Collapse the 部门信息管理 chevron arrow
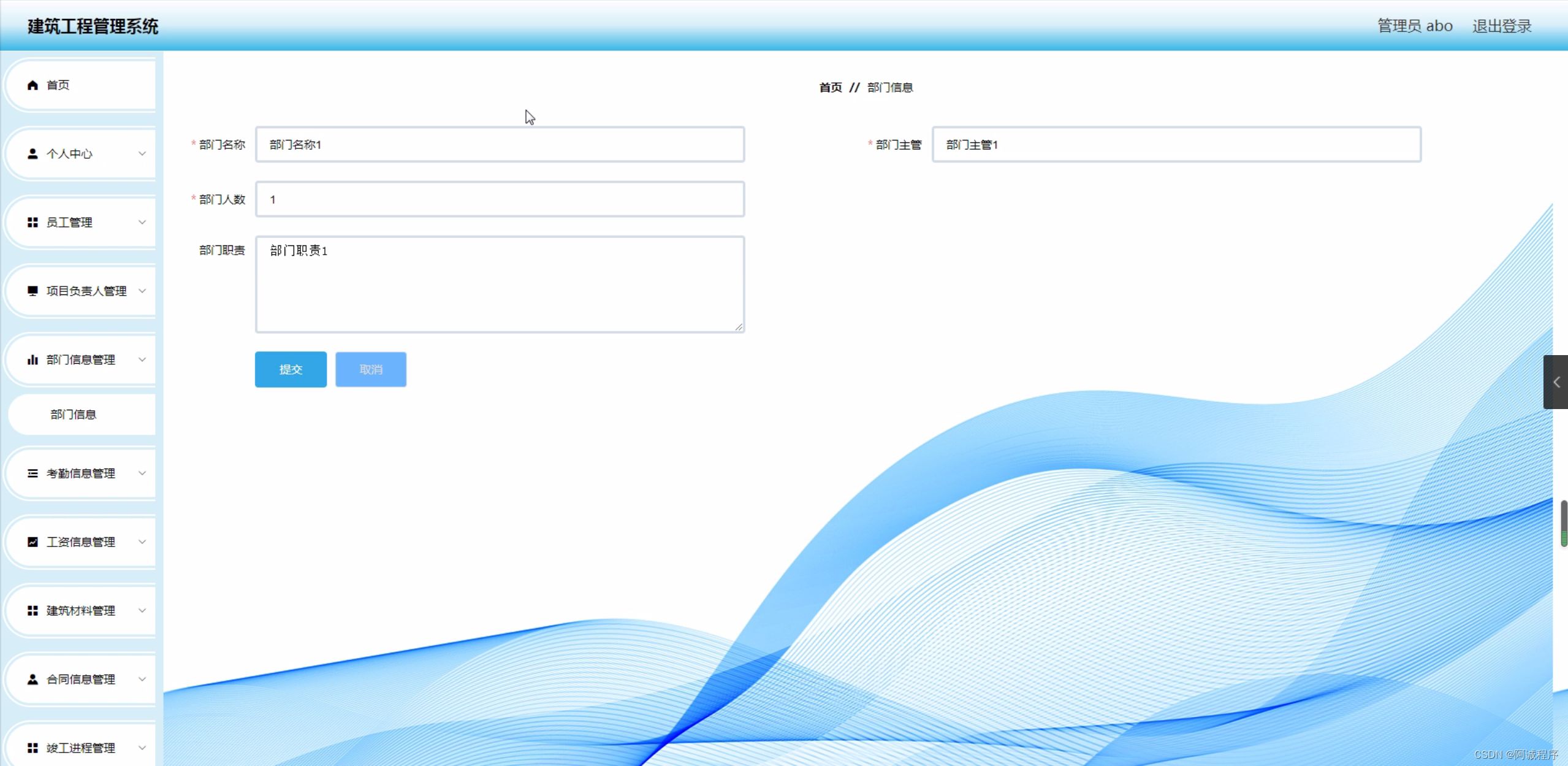 tap(142, 360)
